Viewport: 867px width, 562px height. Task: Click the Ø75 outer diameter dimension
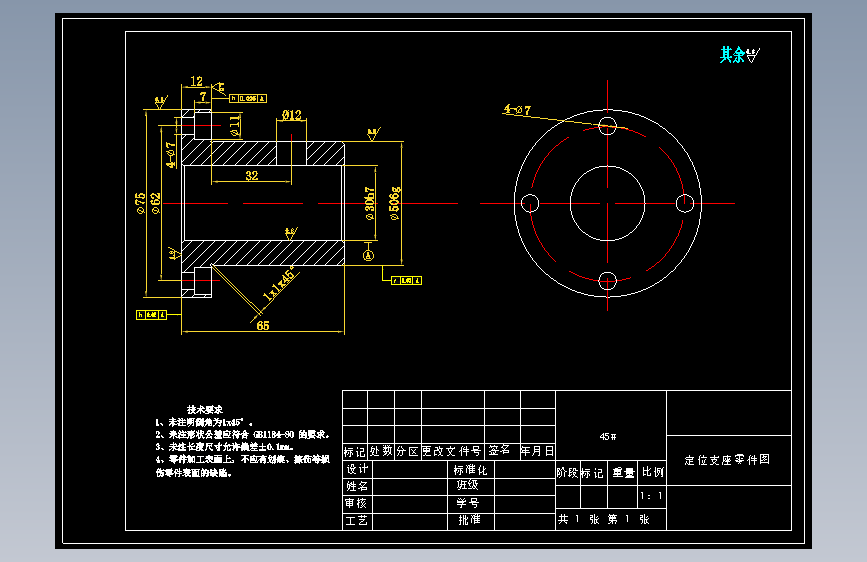point(140,203)
